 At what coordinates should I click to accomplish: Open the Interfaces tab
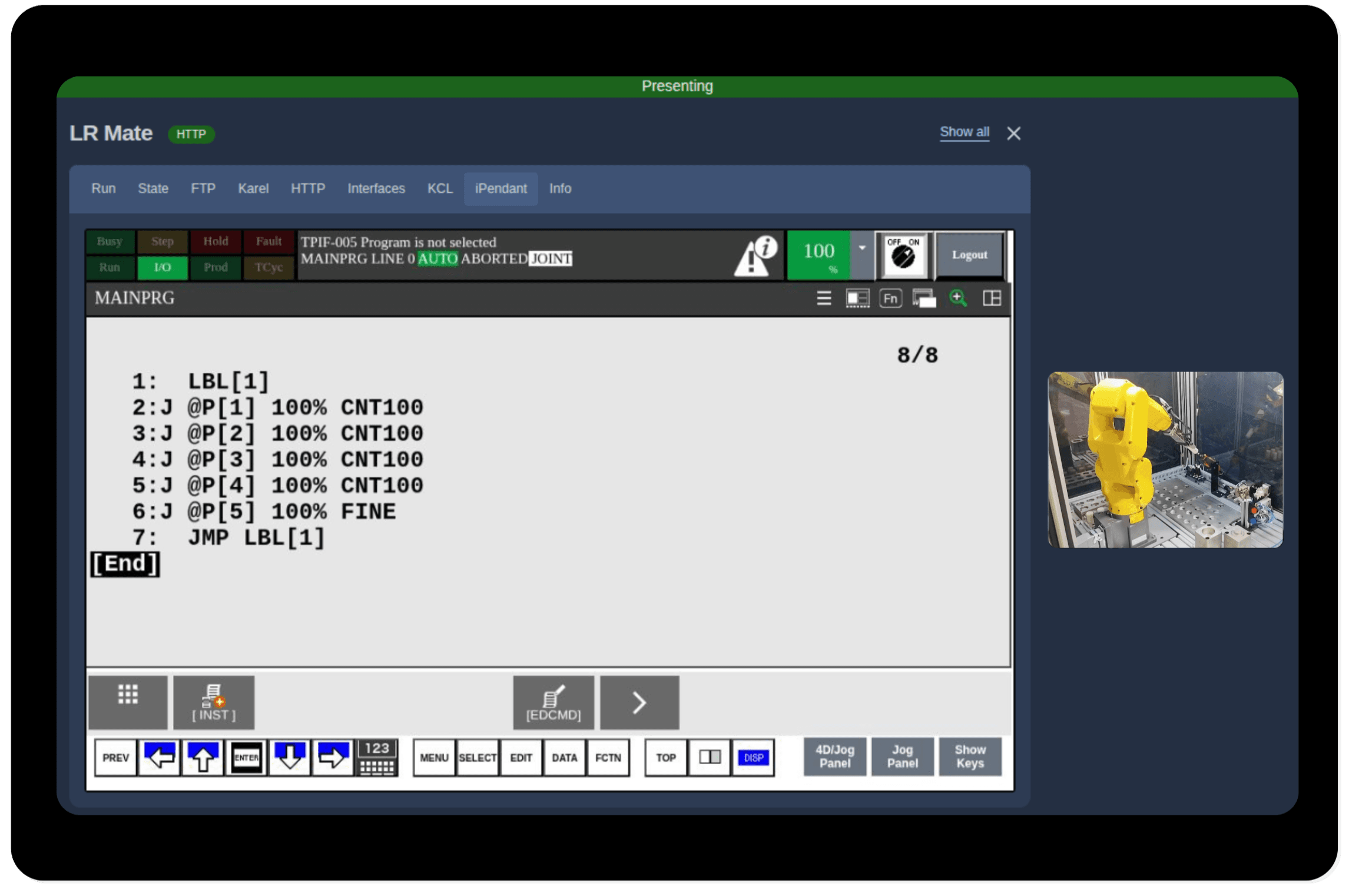coord(375,188)
